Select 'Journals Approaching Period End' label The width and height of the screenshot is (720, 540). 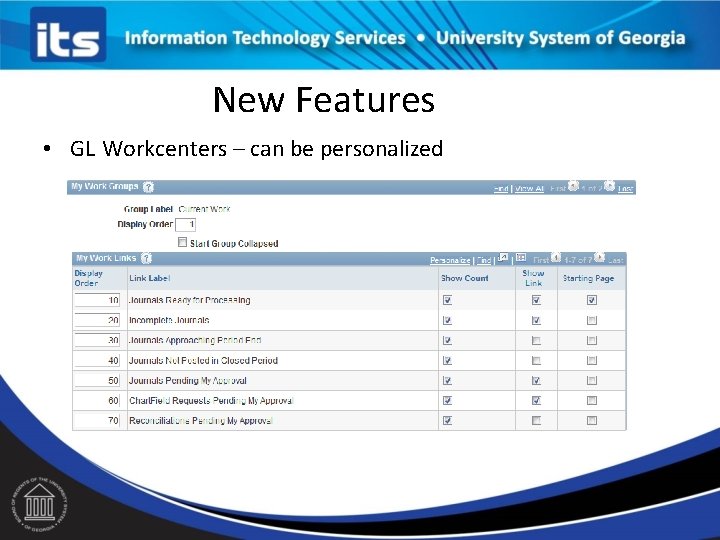click(195, 340)
